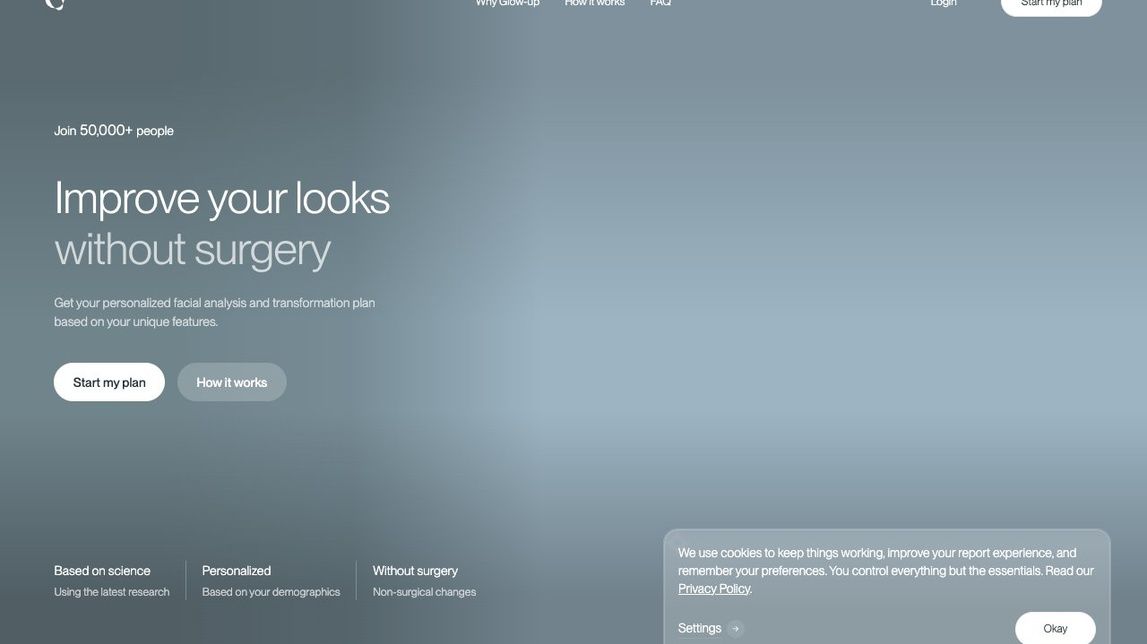The image size is (1147, 644).
Task: Click the 'Using the latest research' text
Action: click(112, 592)
